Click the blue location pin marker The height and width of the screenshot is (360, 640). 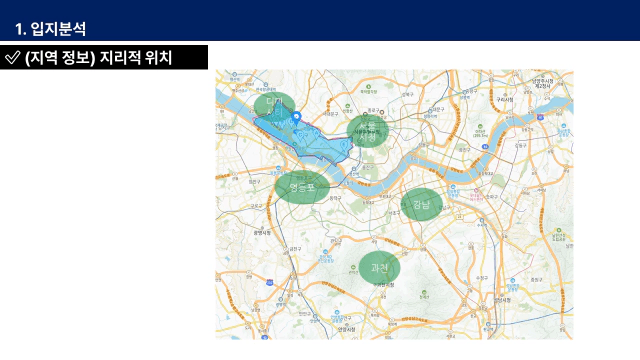pyautogui.click(x=296, y=118)
